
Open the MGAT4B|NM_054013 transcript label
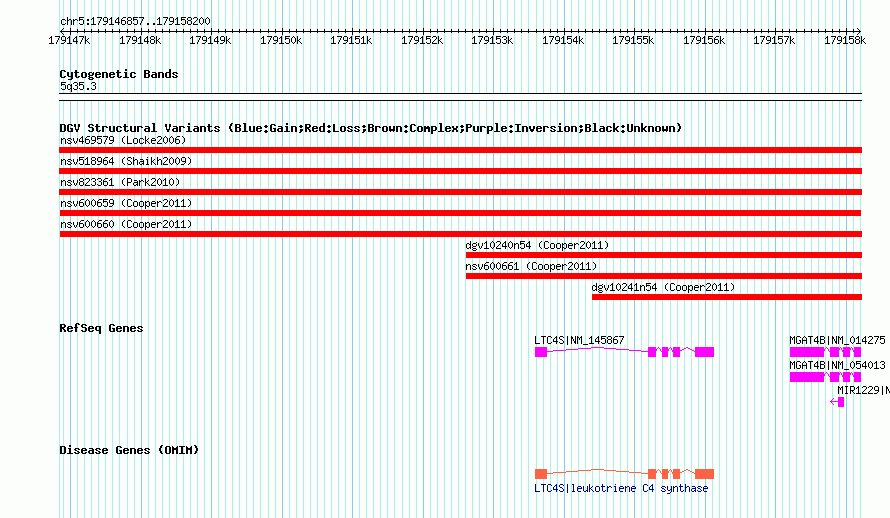(x=837, y=365)
